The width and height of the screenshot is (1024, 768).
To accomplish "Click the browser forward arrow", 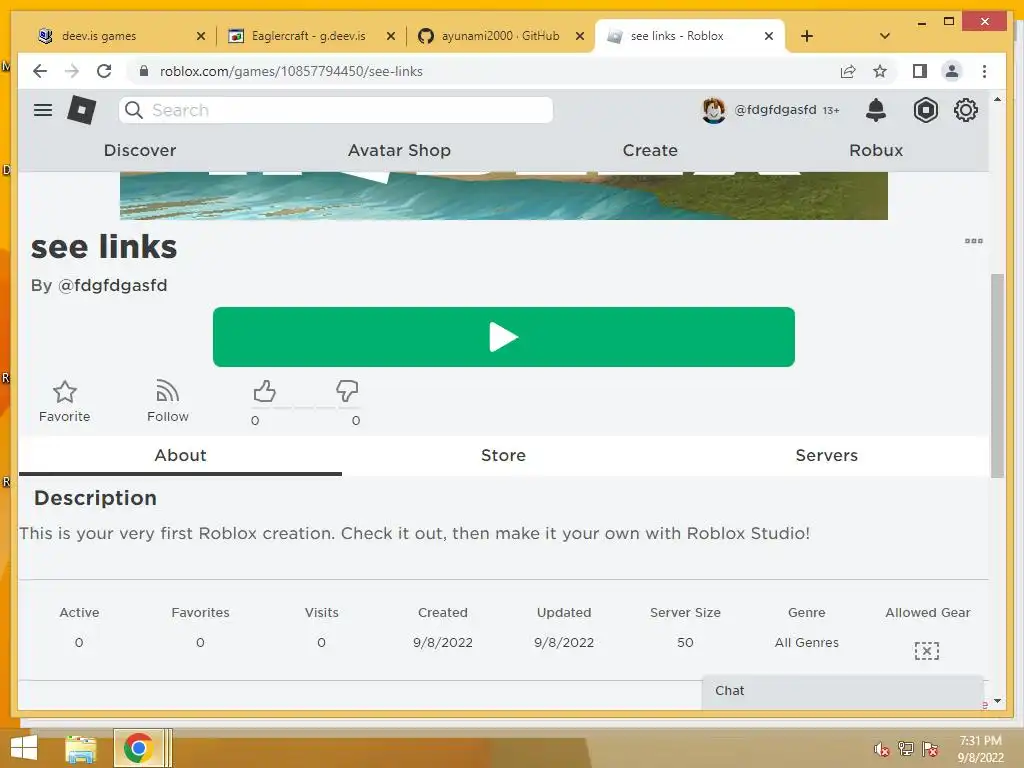I will pyautogui.click(x=72, y=71).
